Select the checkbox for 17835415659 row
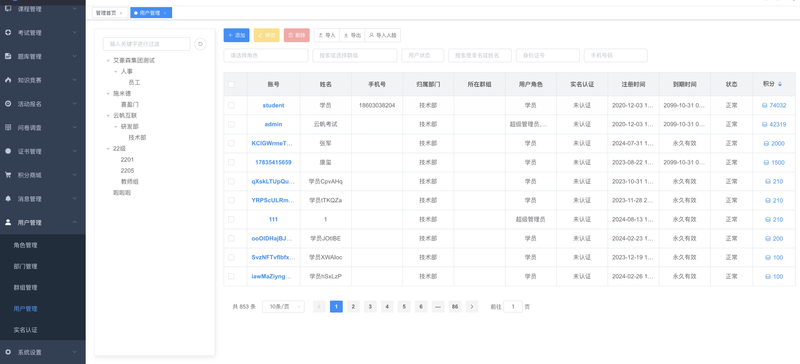The width and height of the screenshot is (800, 364). 231,162
